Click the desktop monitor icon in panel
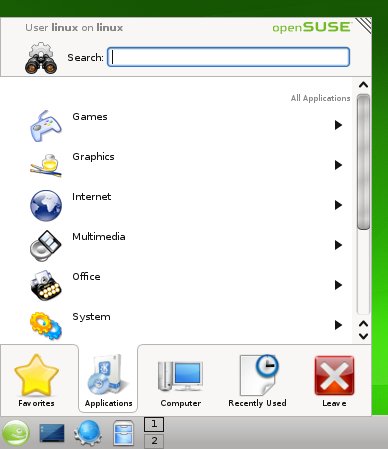 (x=52, y=433)
